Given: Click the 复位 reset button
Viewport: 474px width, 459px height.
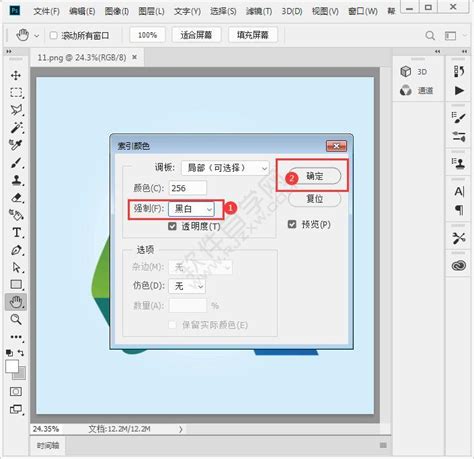Looking at the screenshot, I should pyautogui.click(x=314, y=199).
